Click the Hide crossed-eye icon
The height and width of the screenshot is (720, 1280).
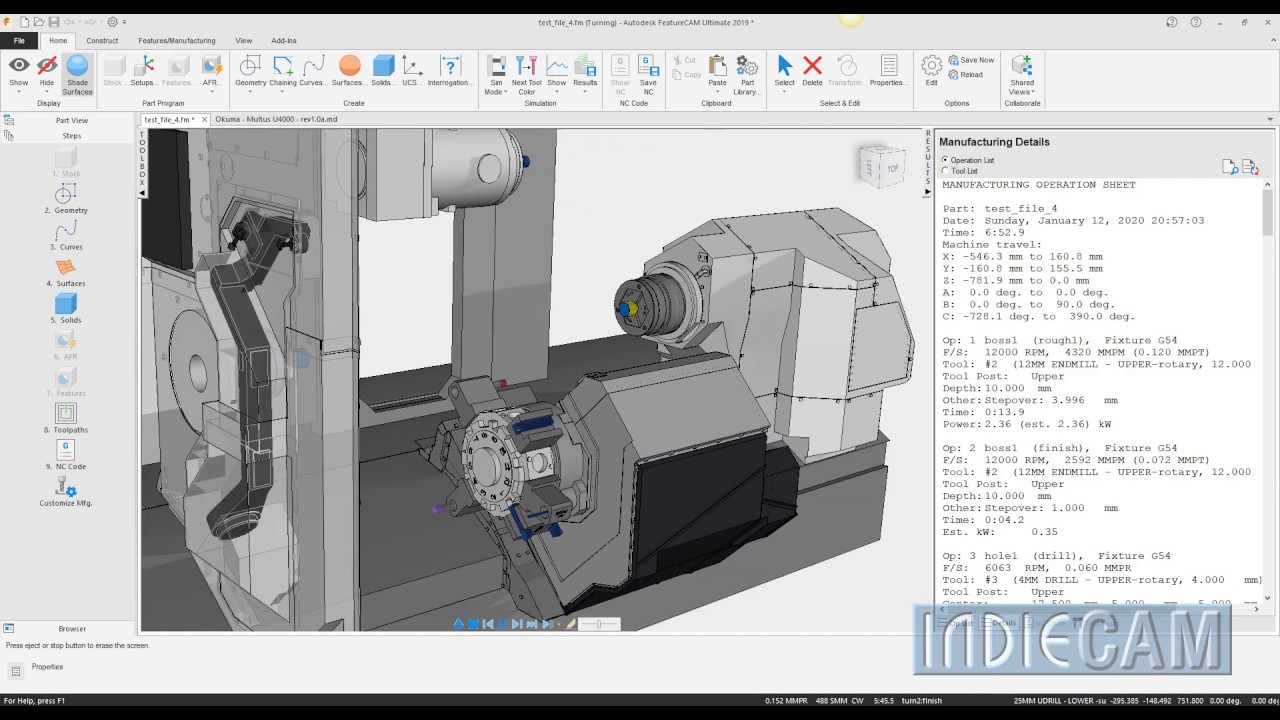tap(47, 66)
